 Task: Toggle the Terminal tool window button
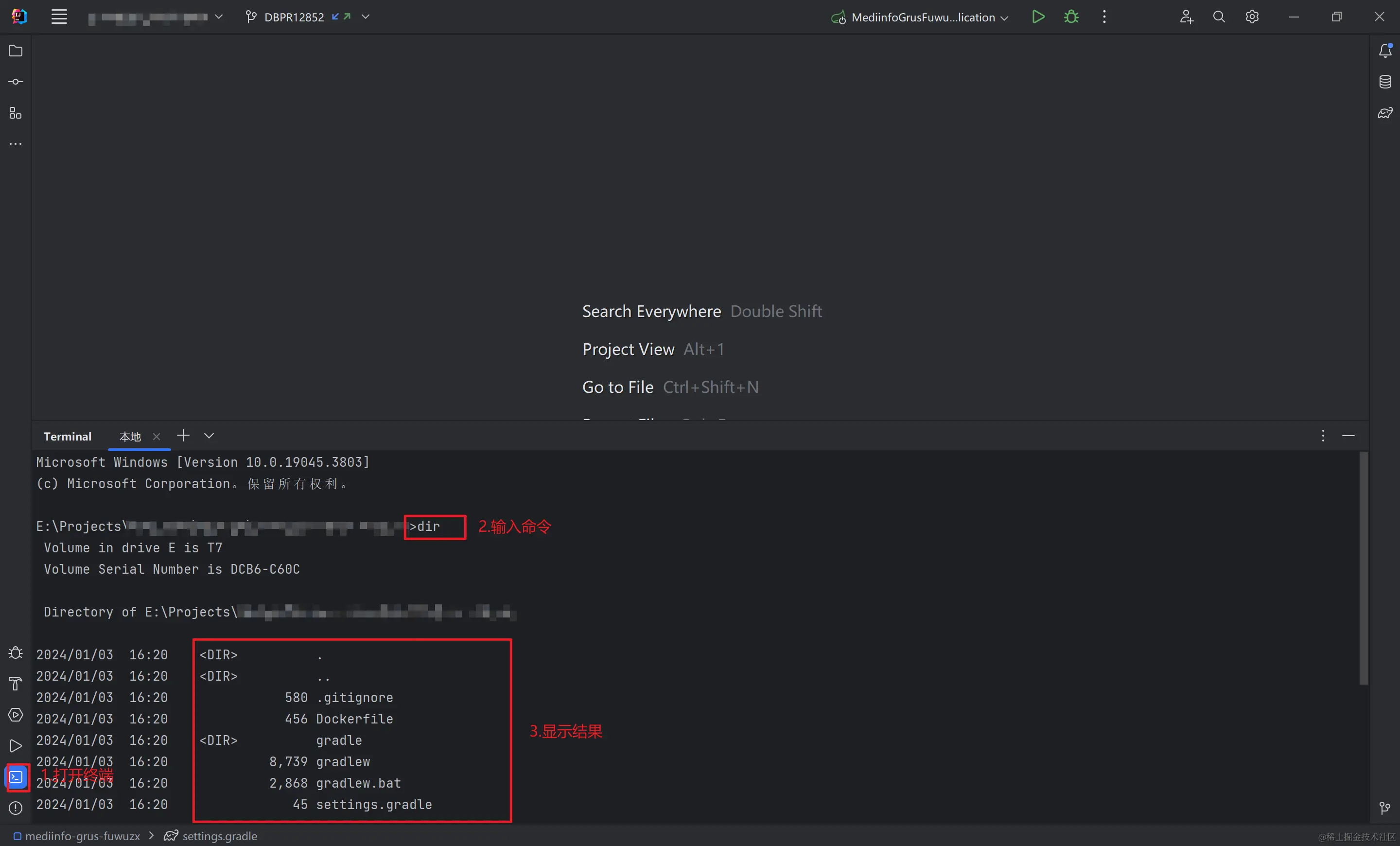16,776
